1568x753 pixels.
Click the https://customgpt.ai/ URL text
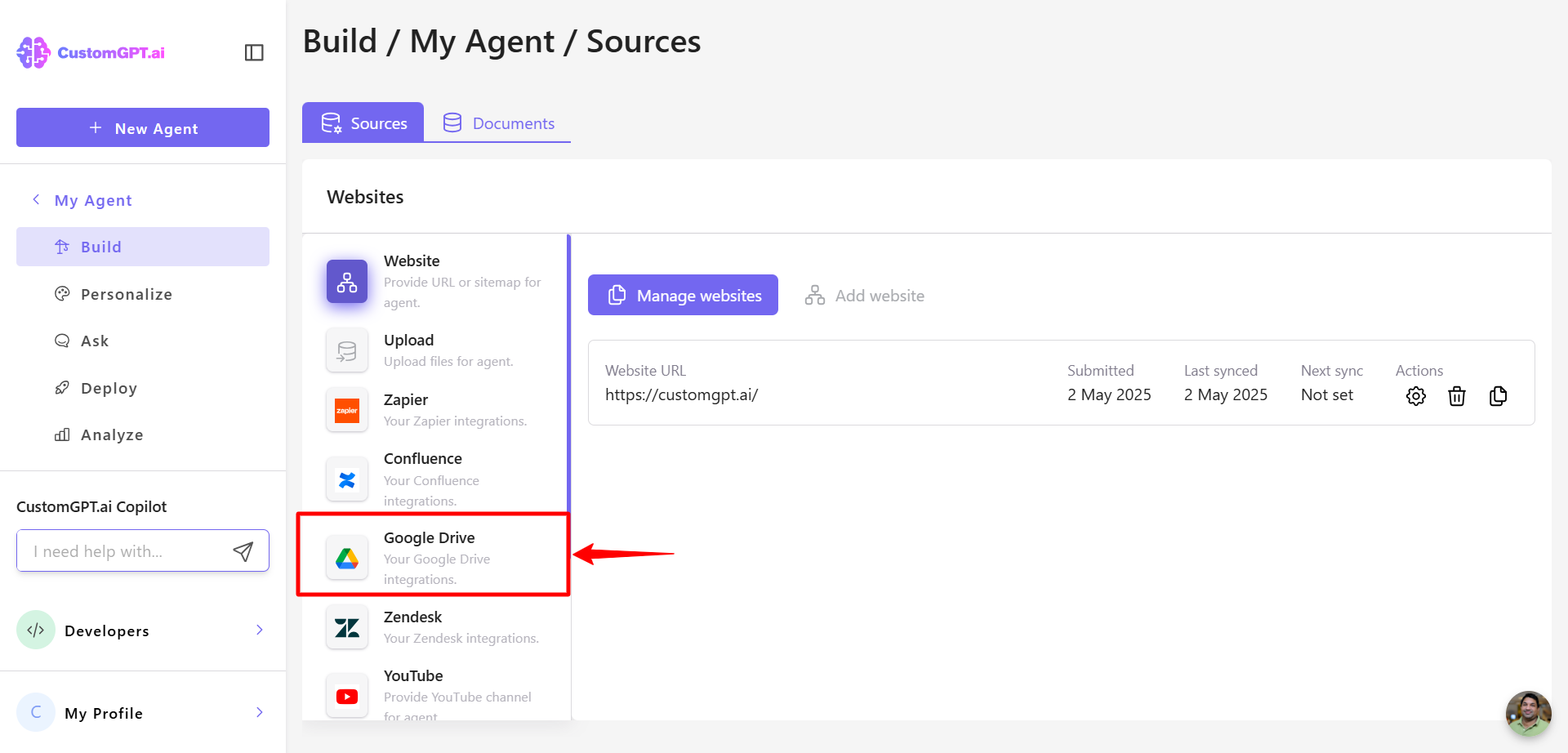tap(681, 394)
